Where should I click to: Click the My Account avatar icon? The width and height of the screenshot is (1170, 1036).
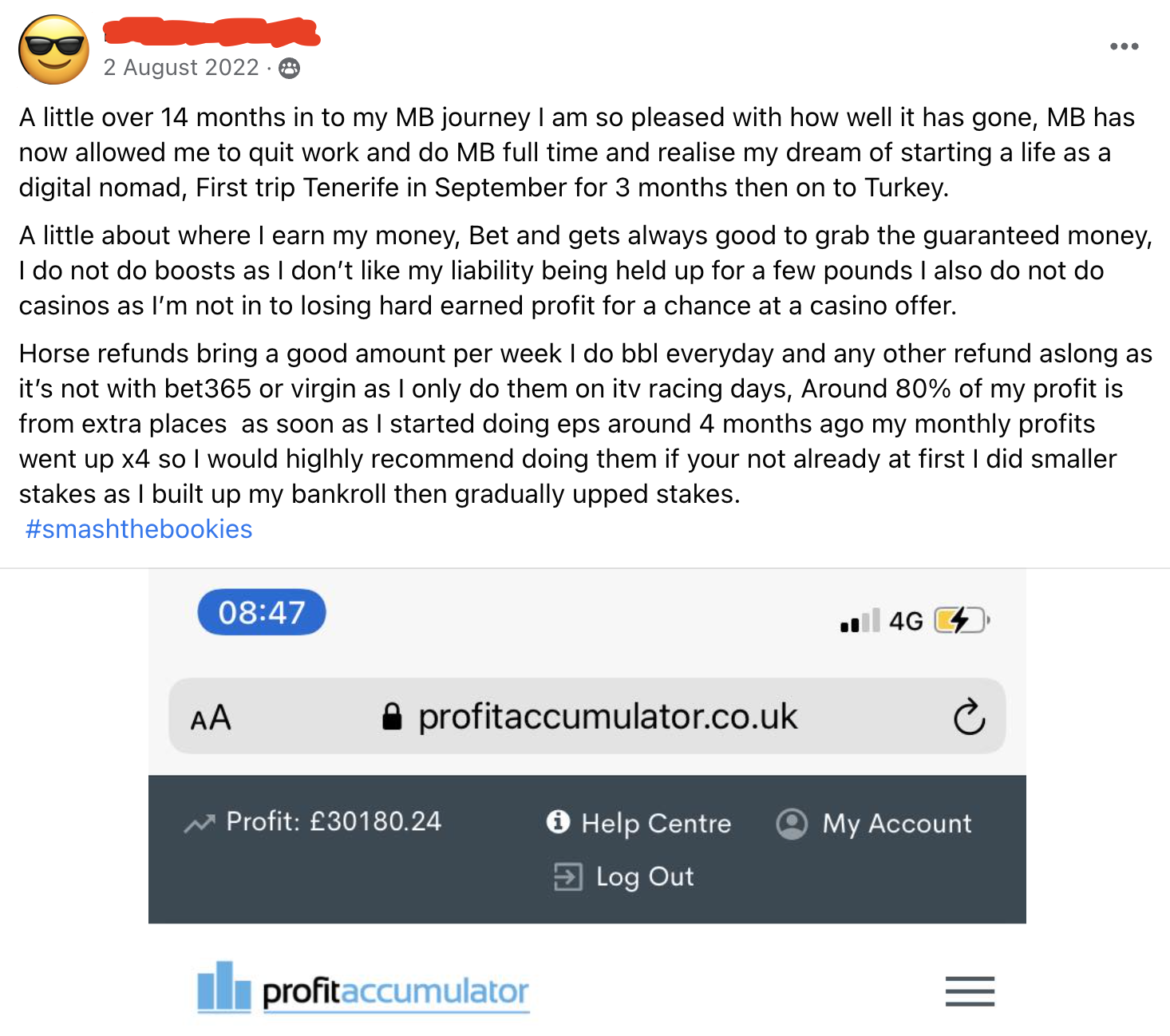[792, 823]
